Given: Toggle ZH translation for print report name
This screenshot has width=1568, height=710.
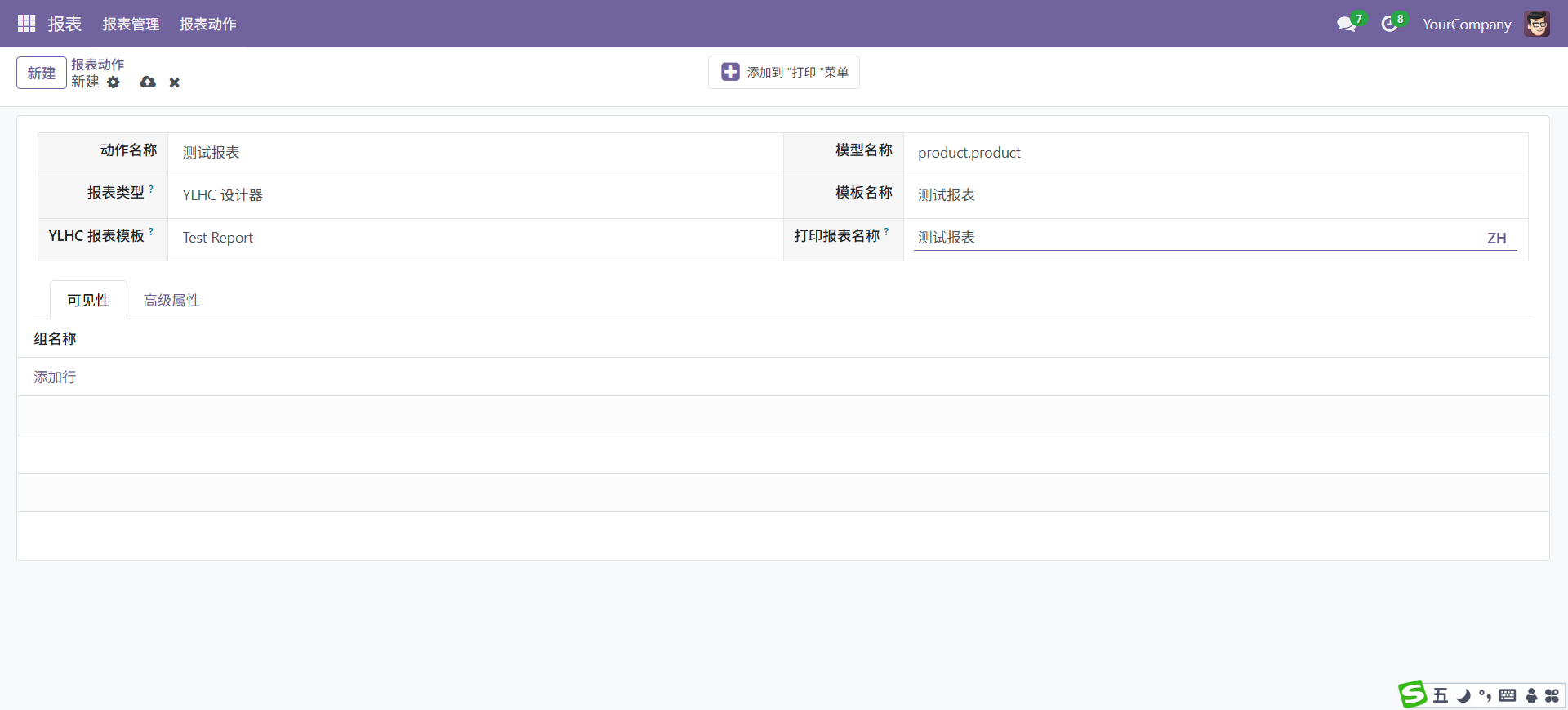Looking at the screenshot, I should click(1496, 238).
